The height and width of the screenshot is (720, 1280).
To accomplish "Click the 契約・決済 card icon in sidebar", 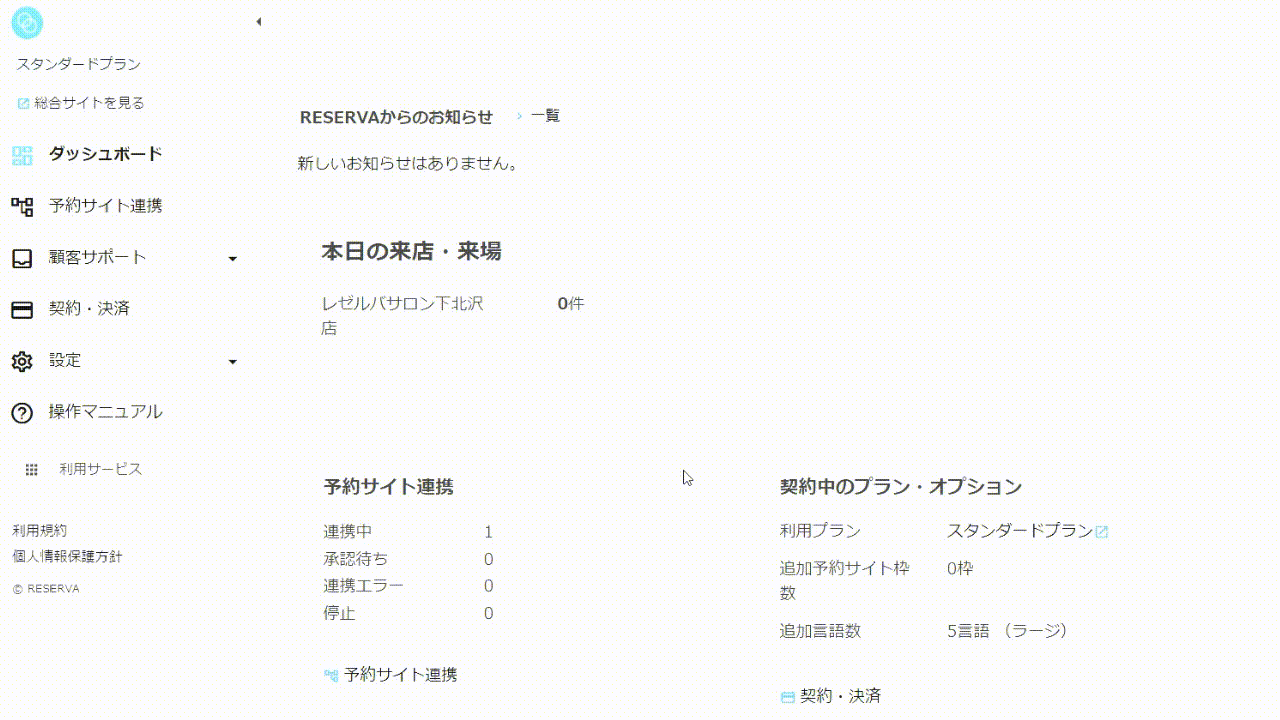I will 22,309.
